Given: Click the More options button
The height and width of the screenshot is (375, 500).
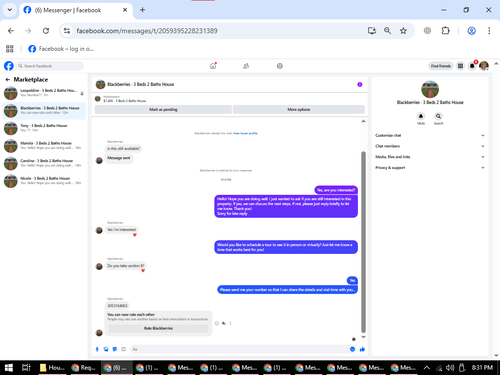Looking at the screenshot, I should coord(299,109).
